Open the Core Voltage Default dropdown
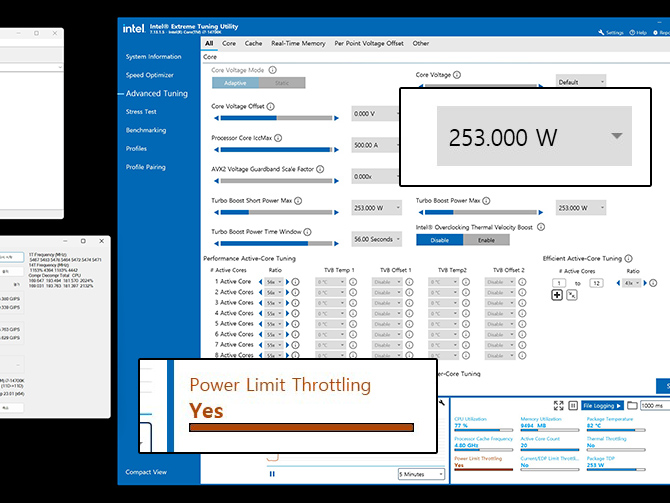This screenshot has width=670, height=503. [581, 82]
